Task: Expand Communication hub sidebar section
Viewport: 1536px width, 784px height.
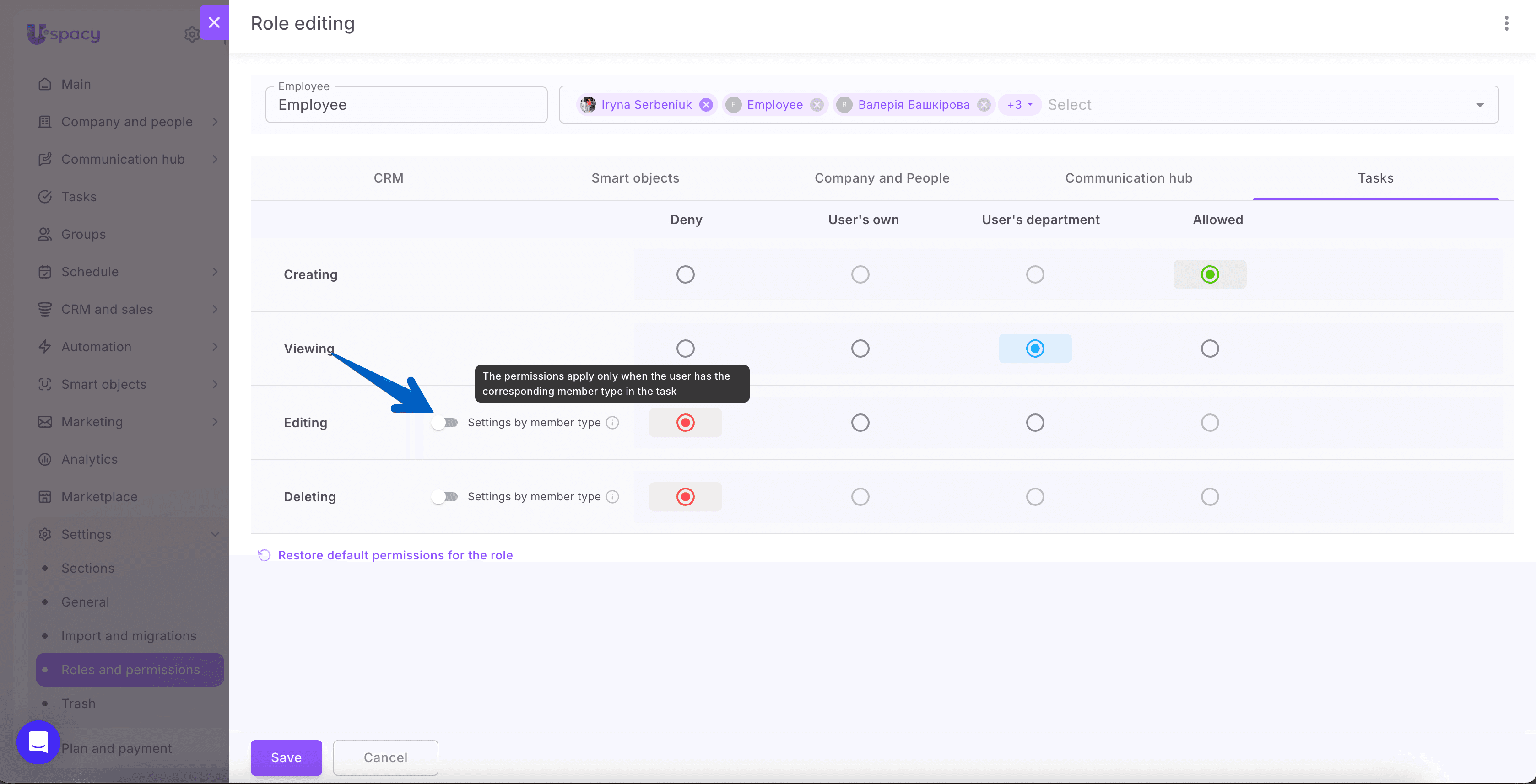Action: pyautogui.click(x=215, y=159)
